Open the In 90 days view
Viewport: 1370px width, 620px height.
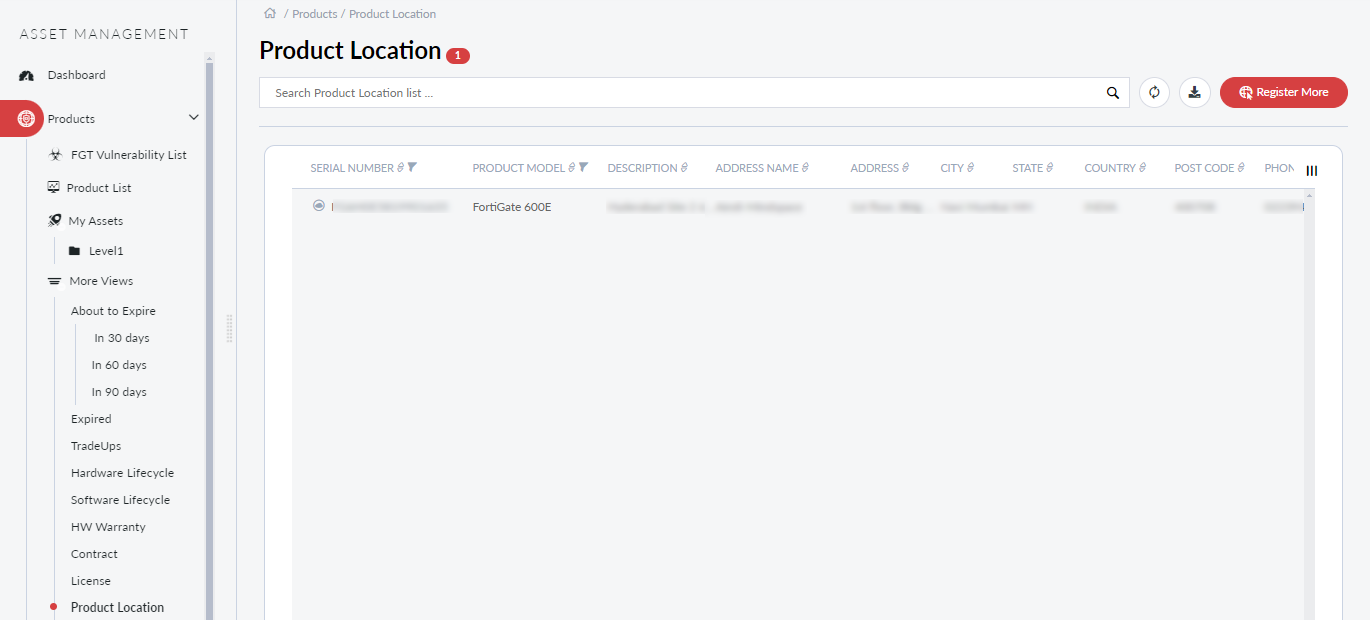[x=119, y=392]
